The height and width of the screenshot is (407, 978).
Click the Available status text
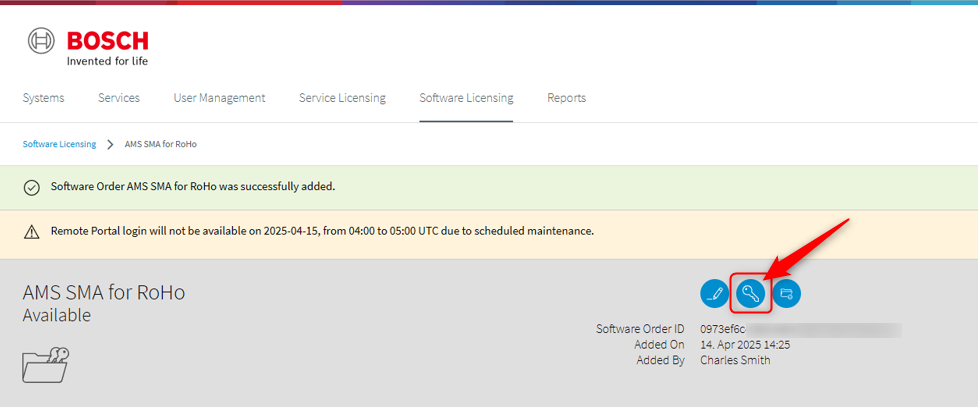57,315
